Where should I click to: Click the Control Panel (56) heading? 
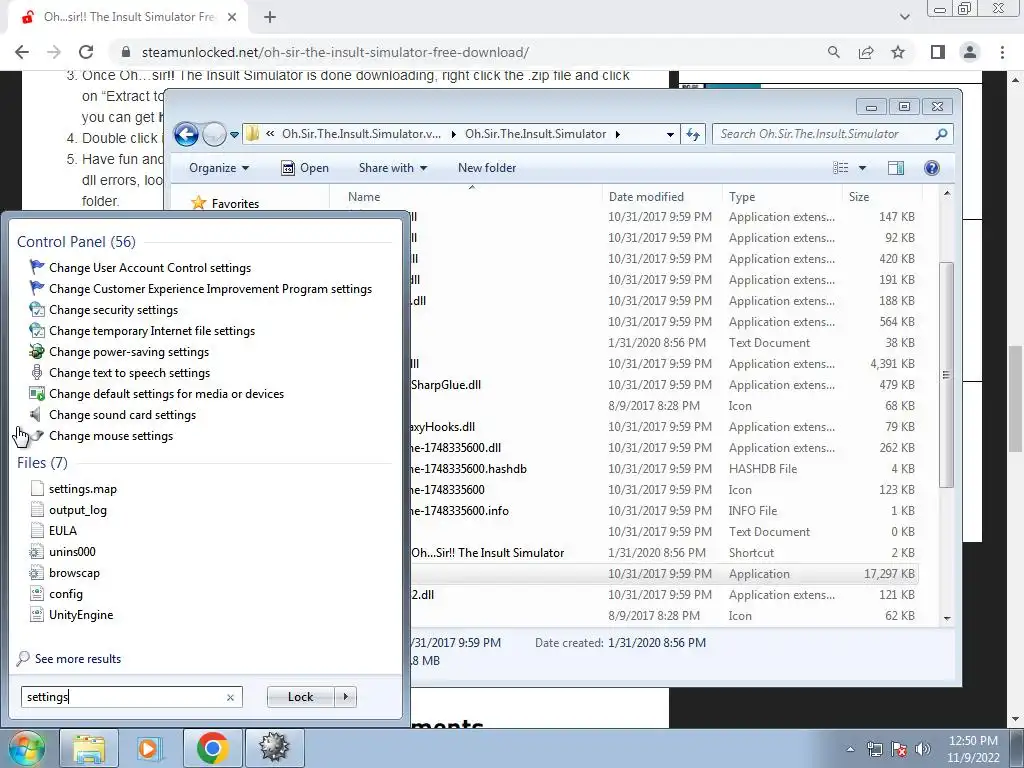point(76,242)
